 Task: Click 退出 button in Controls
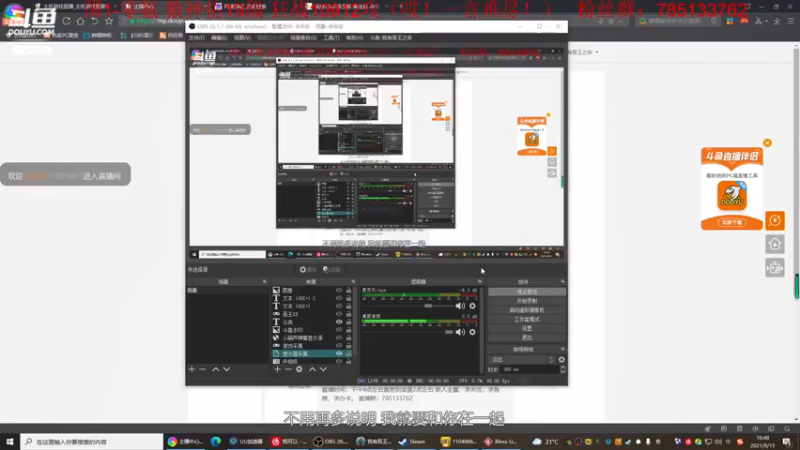click(x=527, y=338)
